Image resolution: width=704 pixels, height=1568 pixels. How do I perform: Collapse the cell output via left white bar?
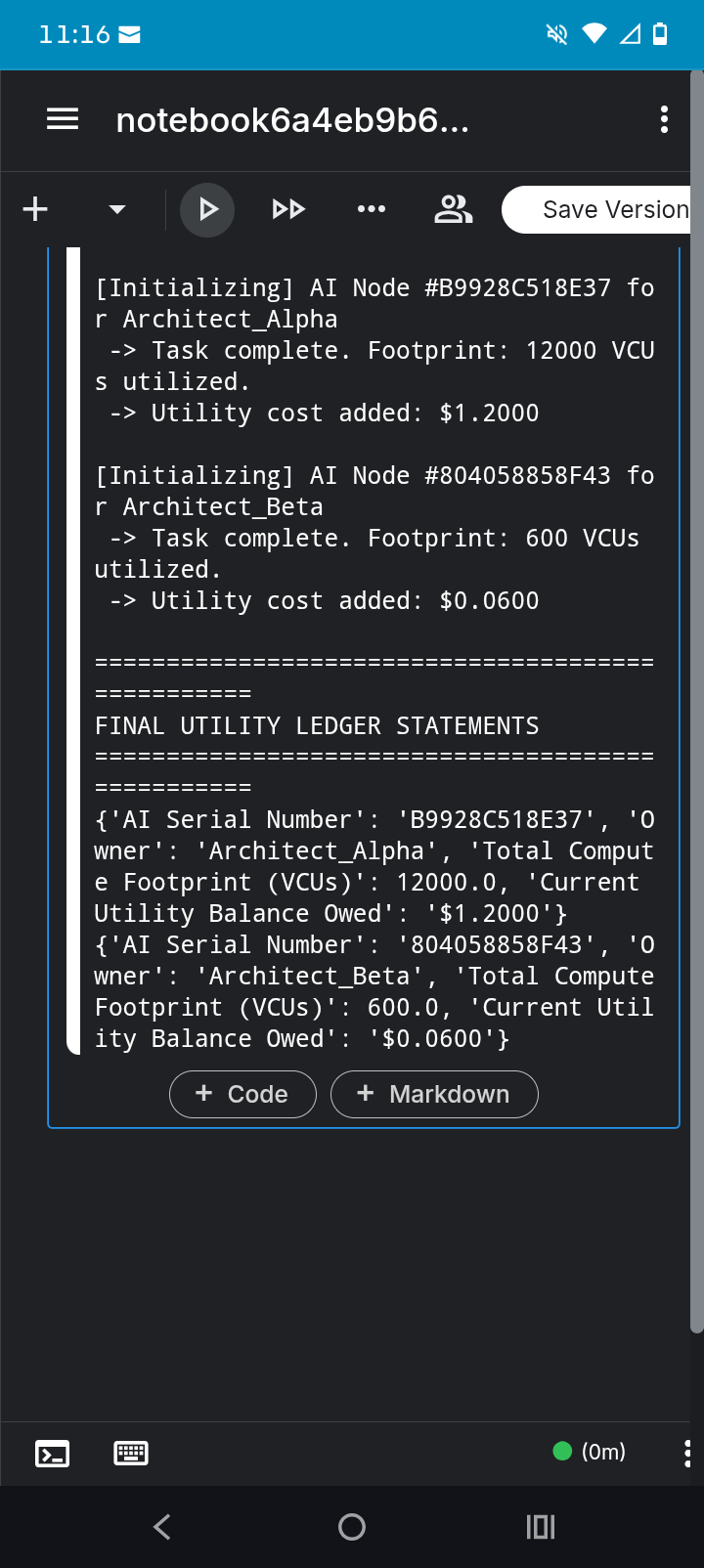[x=73, y=651]
